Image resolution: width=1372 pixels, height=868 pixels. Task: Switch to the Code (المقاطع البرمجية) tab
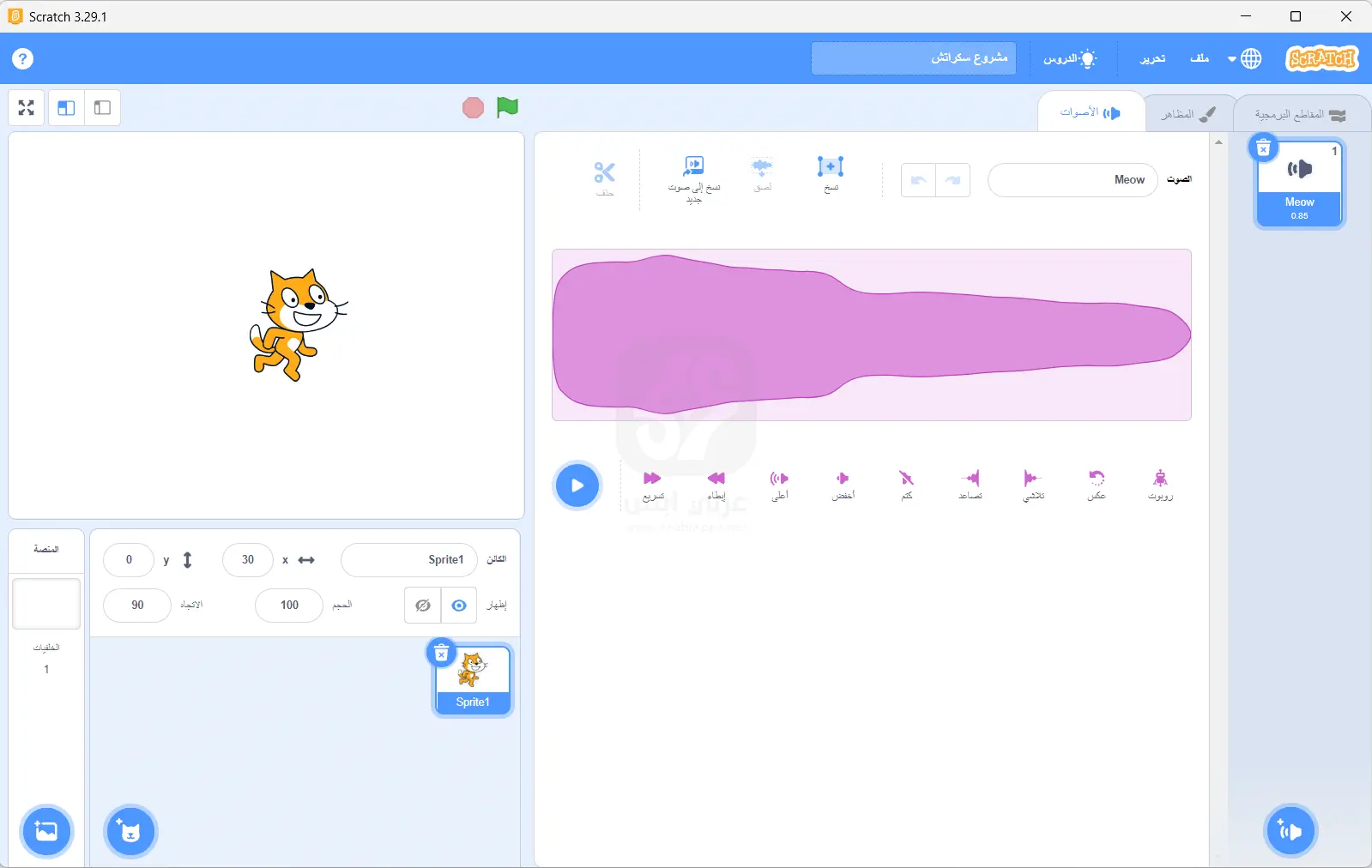pos(1299,114)
